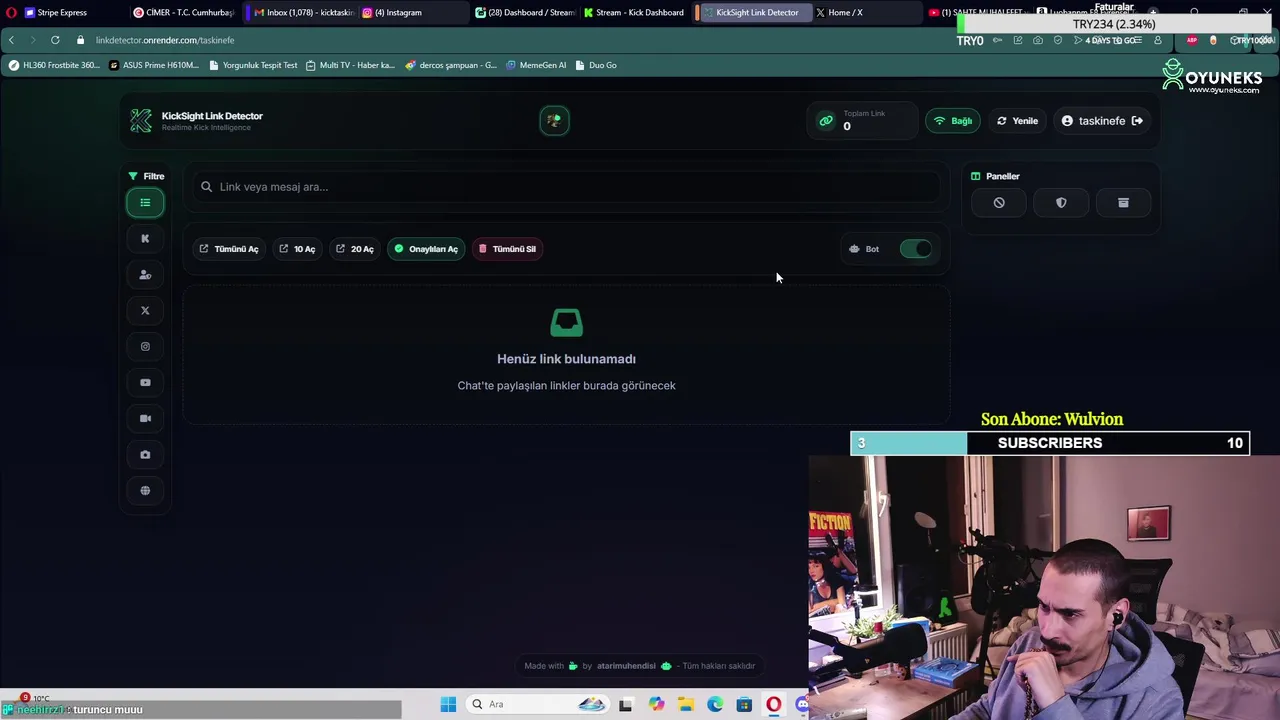Open the ASUS Prime H610M bookmark
Image resolution: width=1280 pixels, height=720 pixels.
[x=154, y=65]
